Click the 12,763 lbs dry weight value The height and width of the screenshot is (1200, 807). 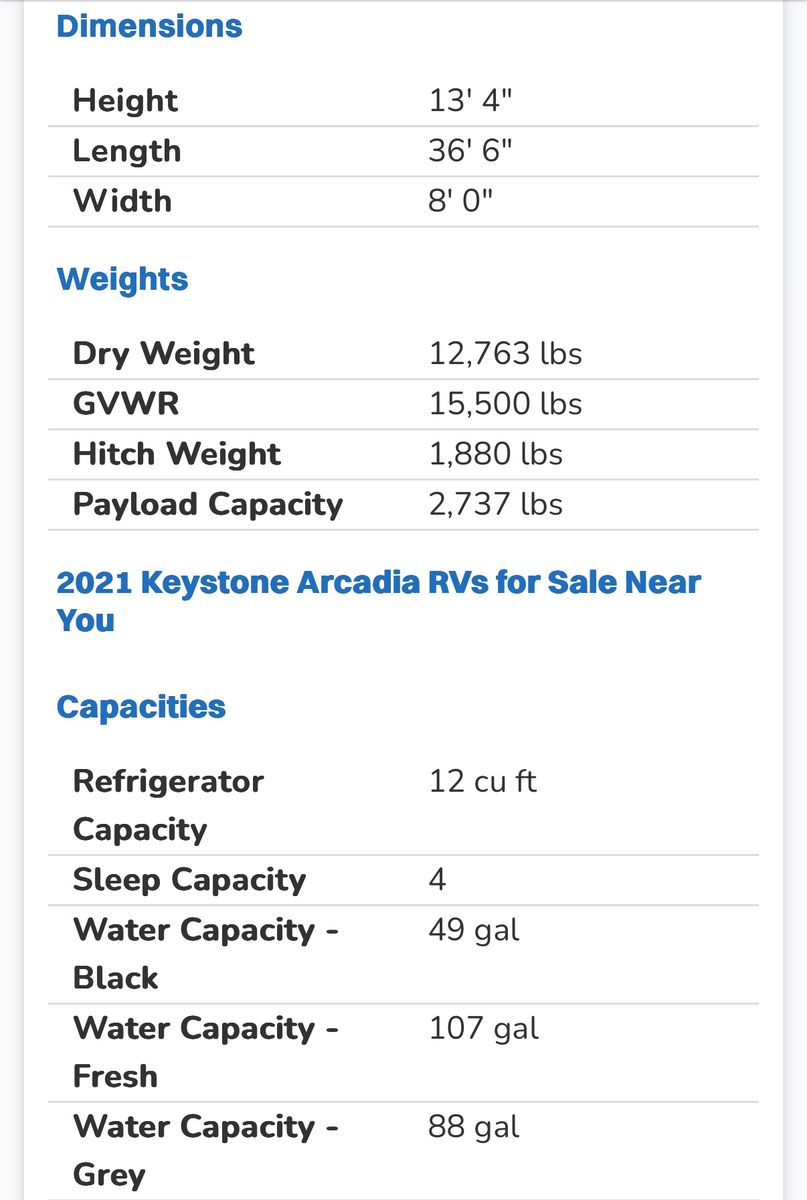(505, 354)
